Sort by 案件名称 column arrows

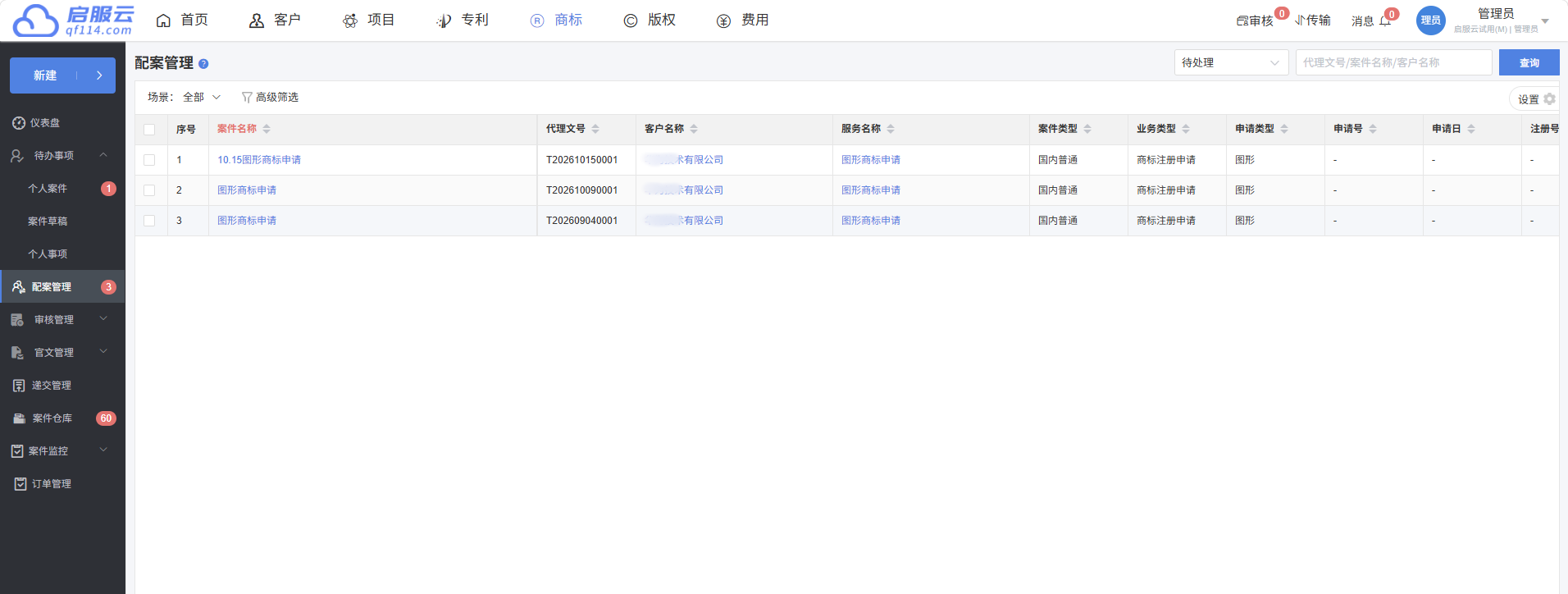[267, 129]
